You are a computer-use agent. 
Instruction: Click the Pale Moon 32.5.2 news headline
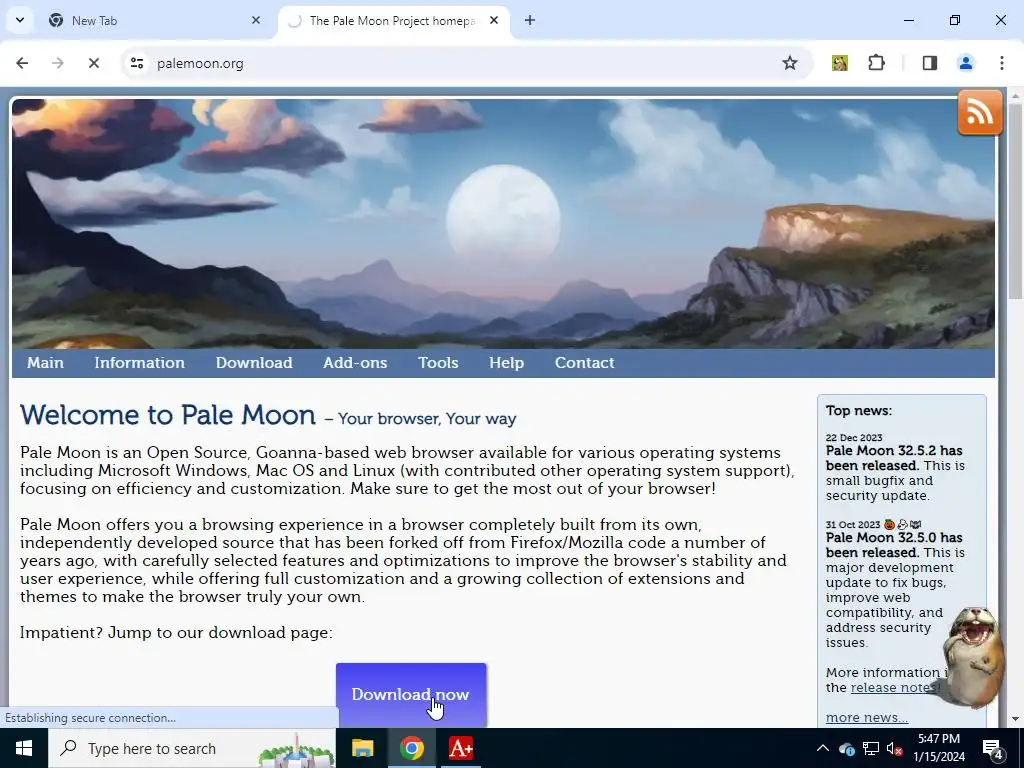pyautogui.click(x=893, y=458)
